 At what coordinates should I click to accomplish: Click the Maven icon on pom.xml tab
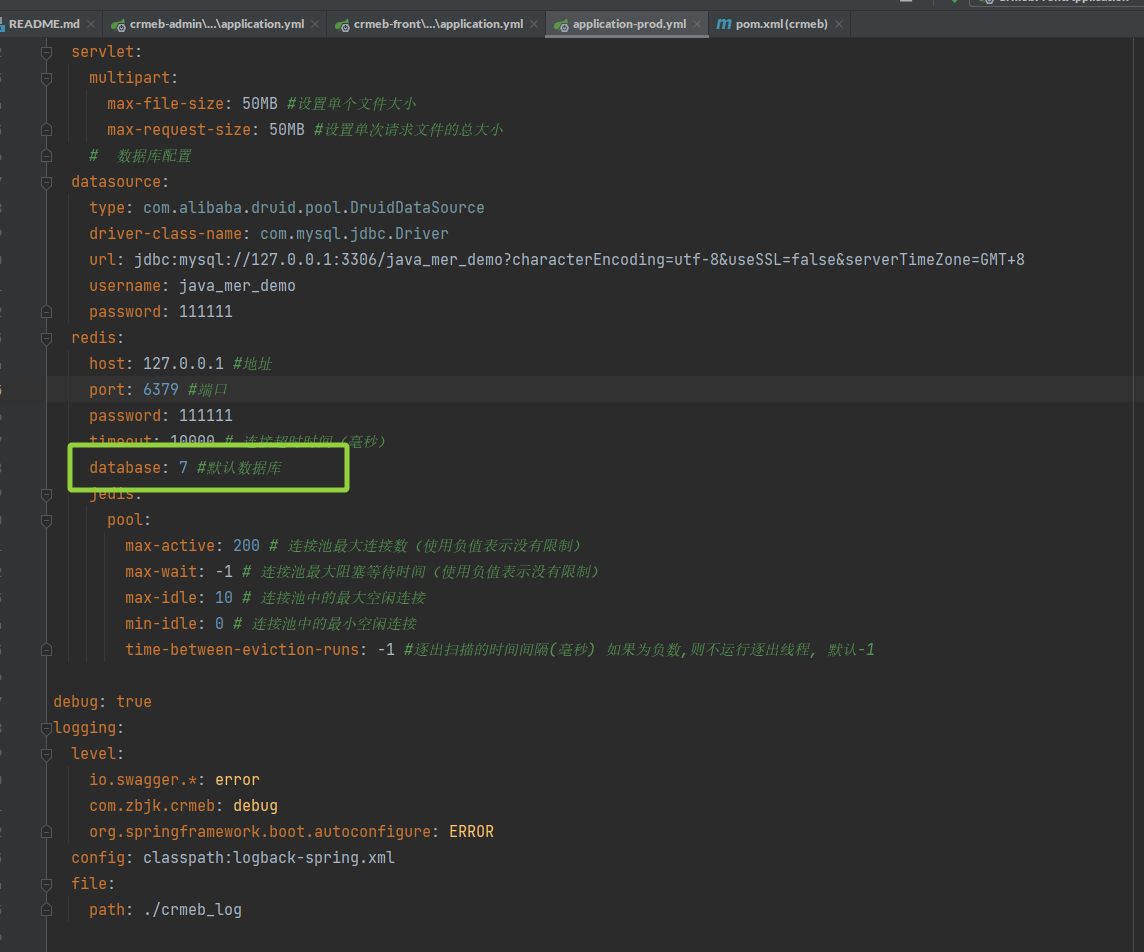click(x=724, y=24)
